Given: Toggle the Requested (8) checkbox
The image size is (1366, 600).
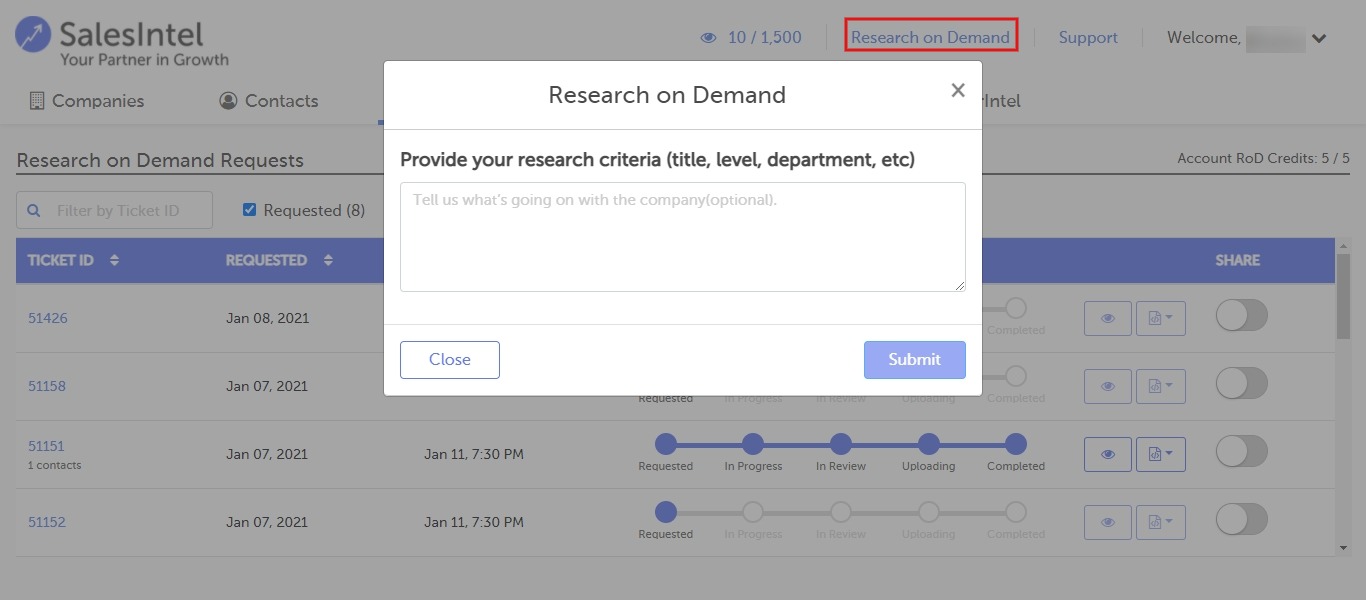Looking at the screenshot, I should click(x=250, y=210).
